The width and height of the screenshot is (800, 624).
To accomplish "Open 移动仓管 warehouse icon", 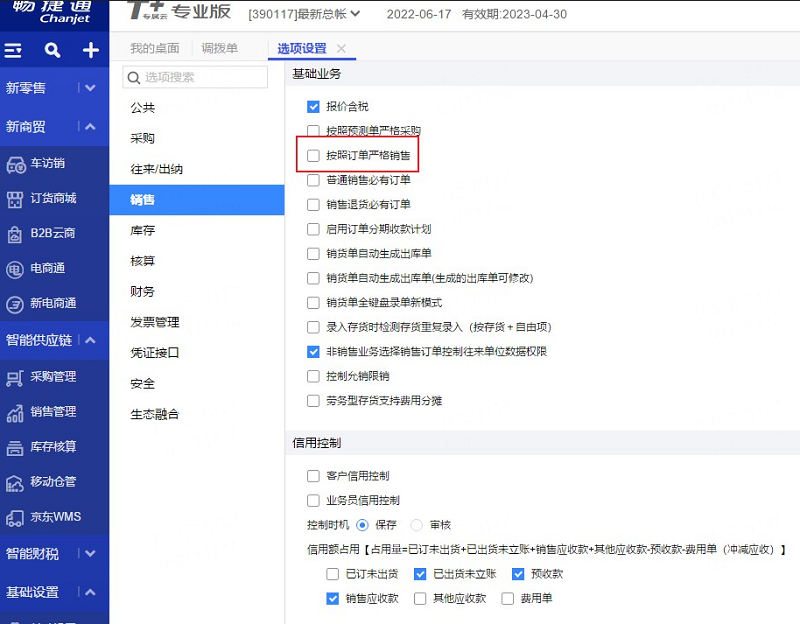I will point(15,482).
